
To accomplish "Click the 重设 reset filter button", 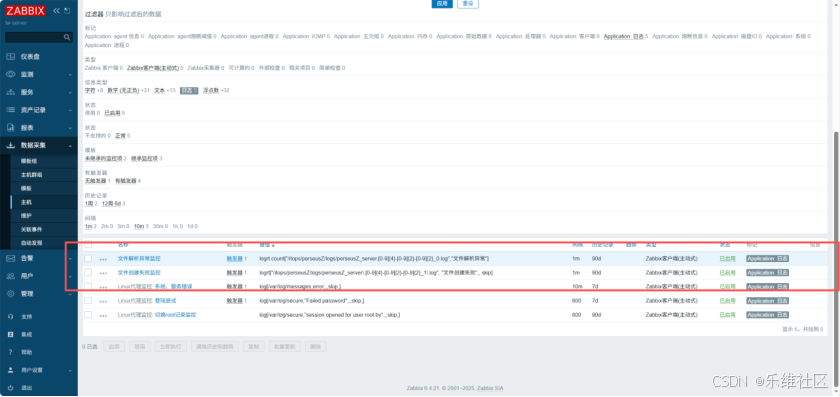I will [468, 3].
